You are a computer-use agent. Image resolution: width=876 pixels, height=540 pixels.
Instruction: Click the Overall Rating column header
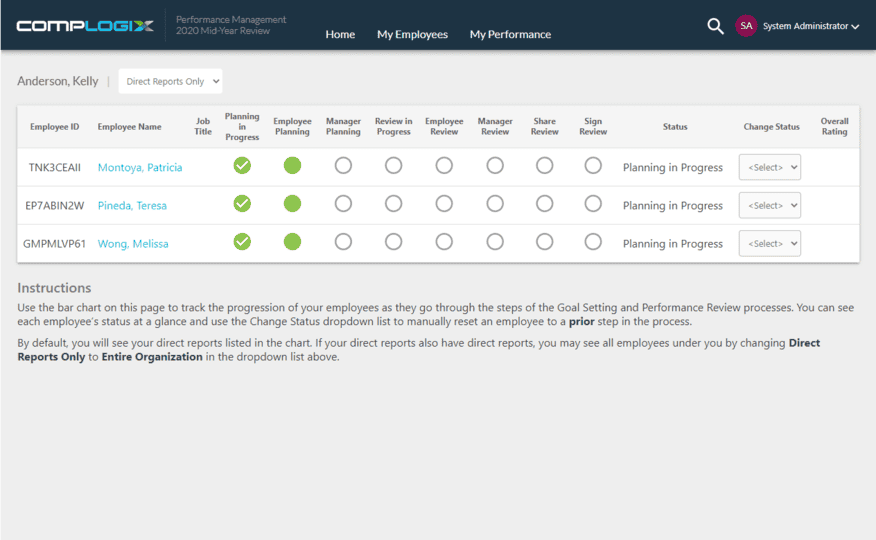click(x=835, y=126)
